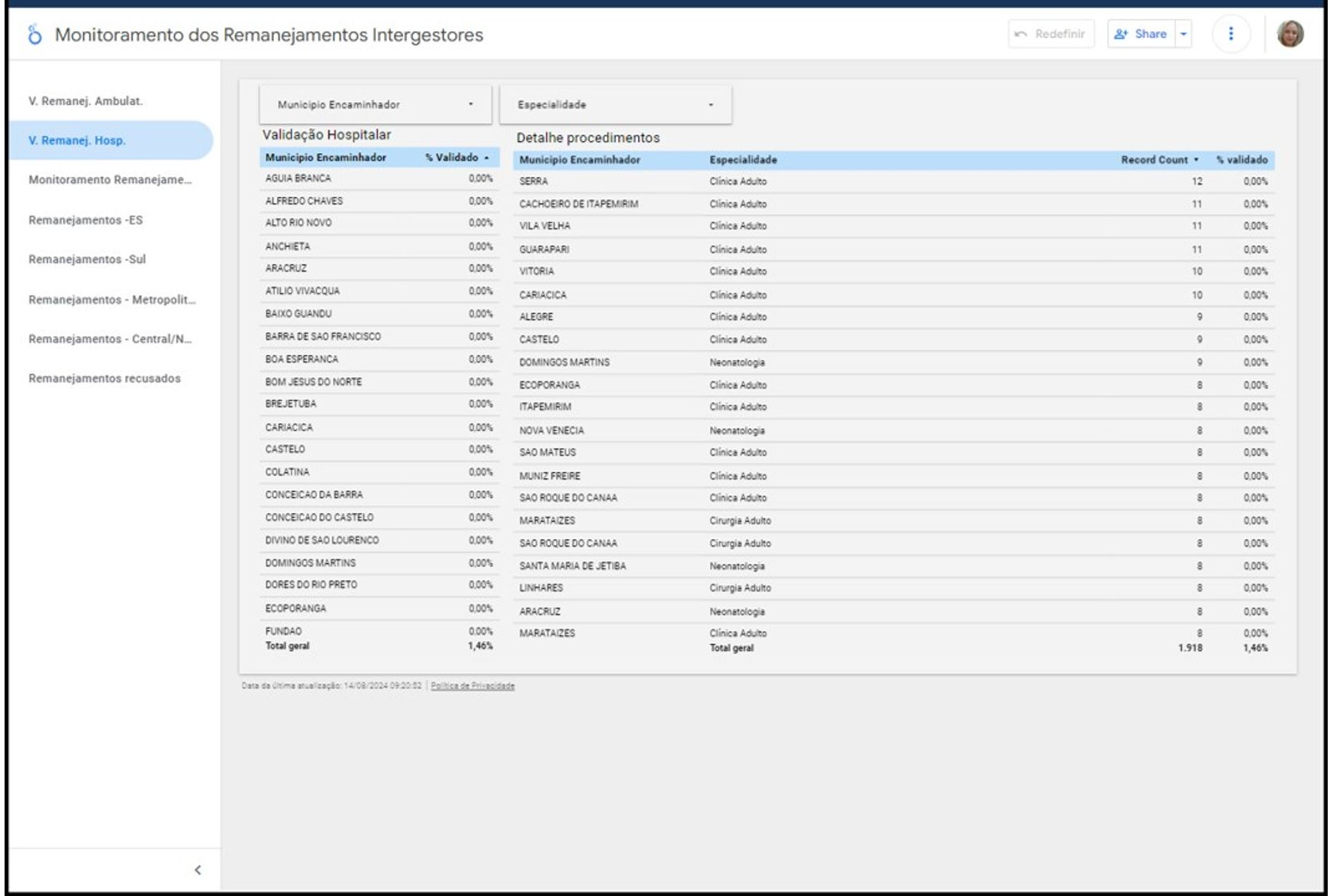Click the user profile avatar
Image resolution: width=1328 pixels, height=896 pixels.
pos(1290,34)
